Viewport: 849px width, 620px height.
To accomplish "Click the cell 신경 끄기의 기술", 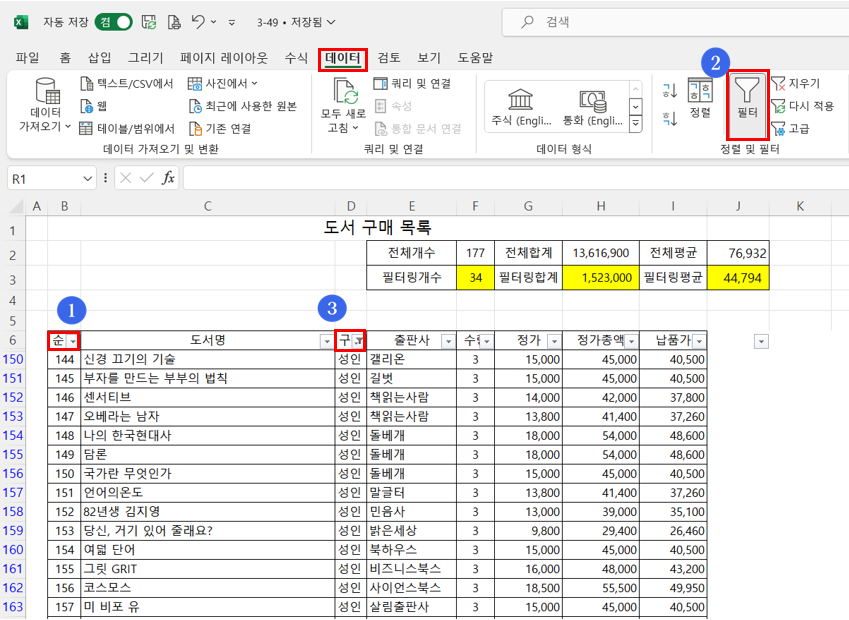I will coord(207,360).
